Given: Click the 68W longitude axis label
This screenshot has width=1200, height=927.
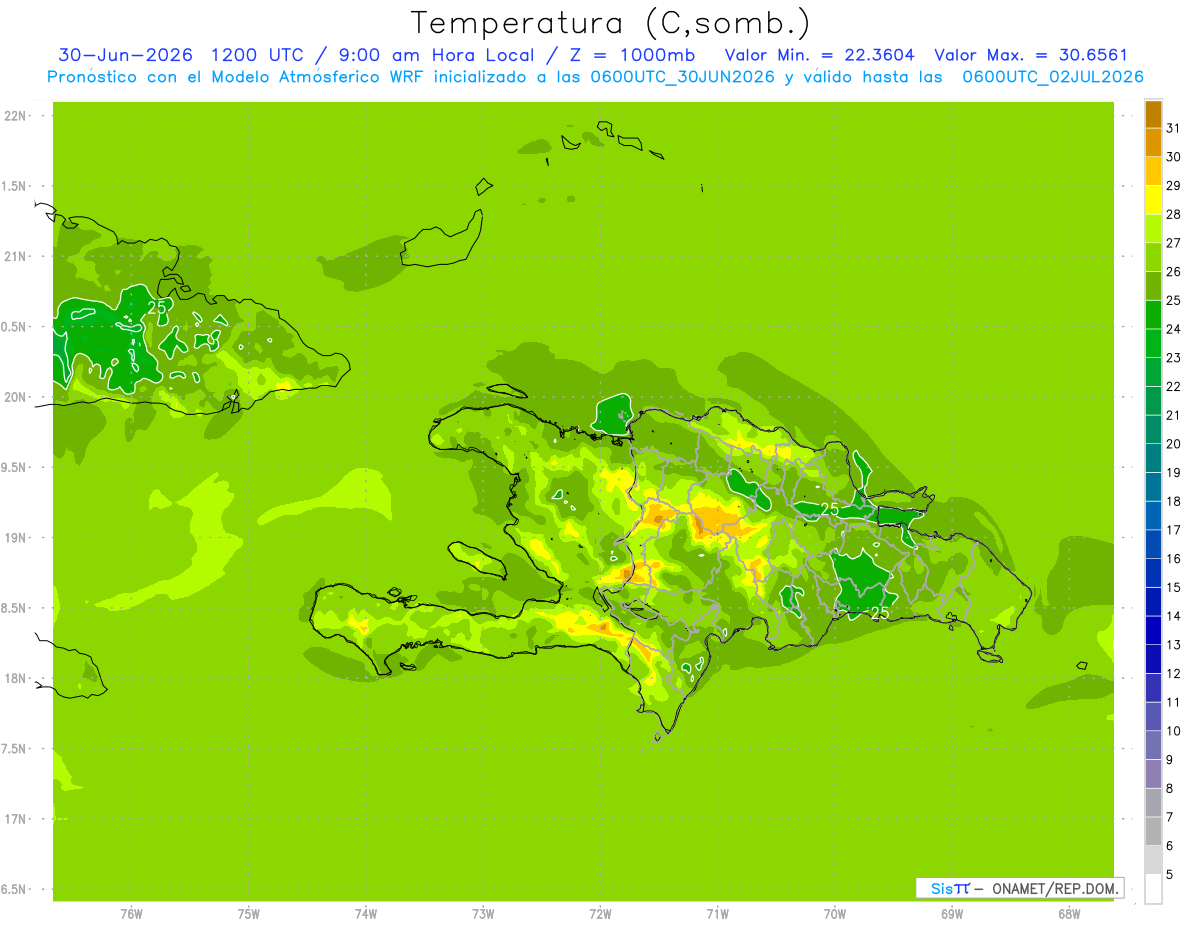Looking at the screenshot, I should pos(1068,913).
